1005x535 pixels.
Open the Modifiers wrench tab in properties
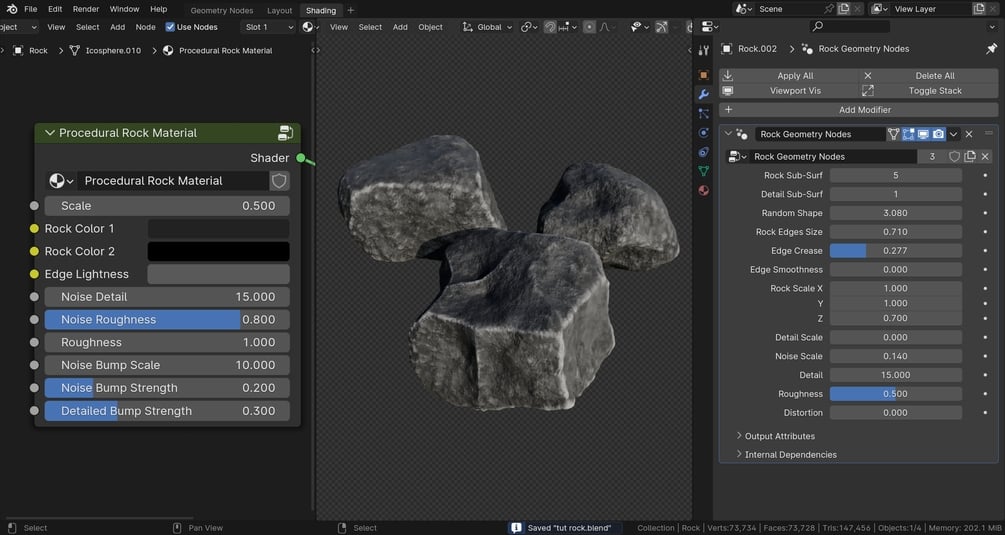click(x=704, y=94)
